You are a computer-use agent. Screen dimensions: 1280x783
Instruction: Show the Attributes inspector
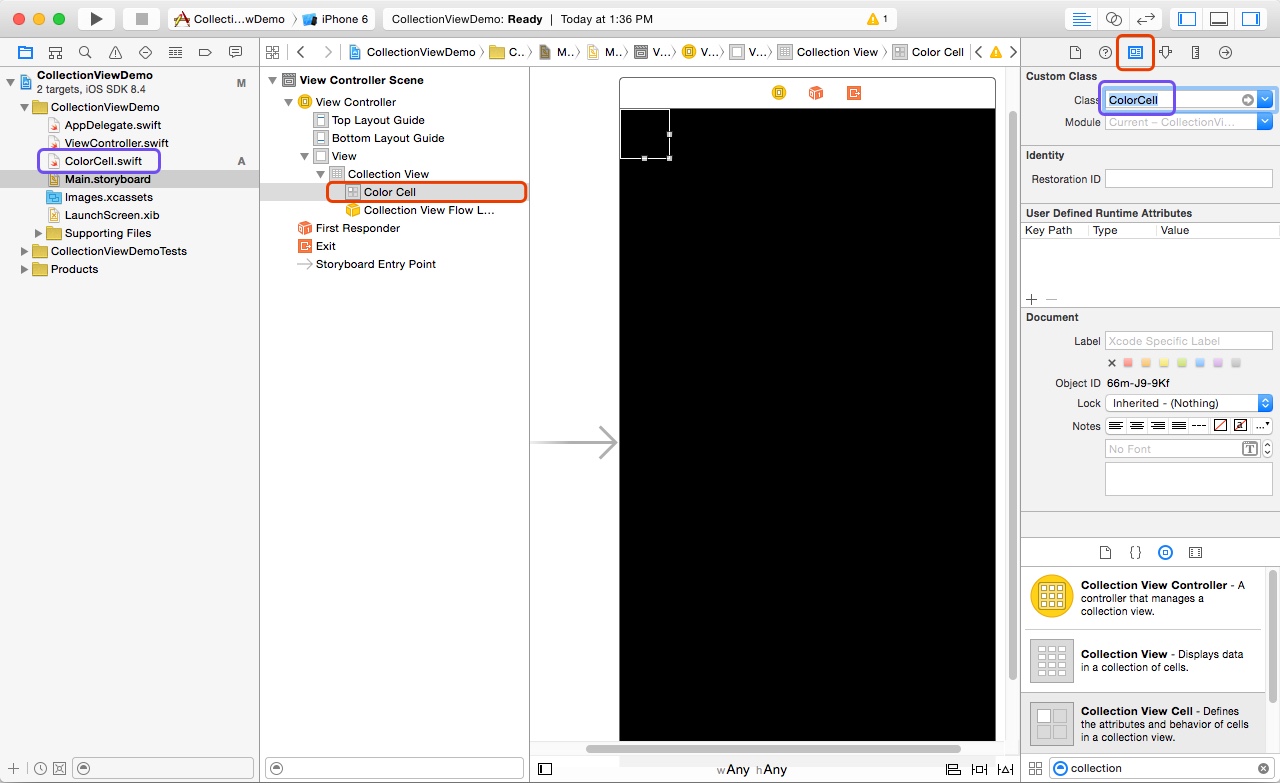(1165, 52)
